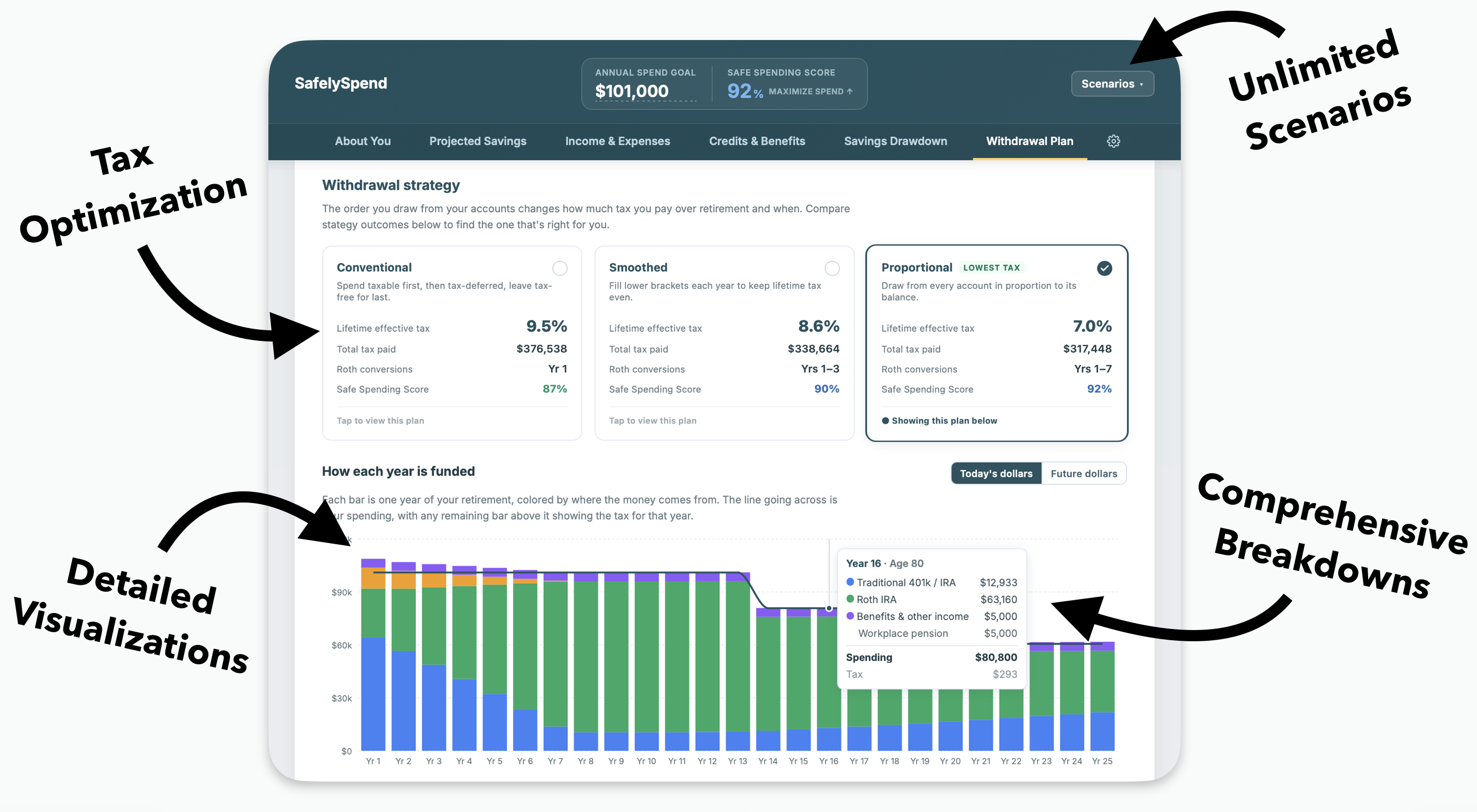
Task: Switch chart to Today's dollars
Action: [996, 474]
